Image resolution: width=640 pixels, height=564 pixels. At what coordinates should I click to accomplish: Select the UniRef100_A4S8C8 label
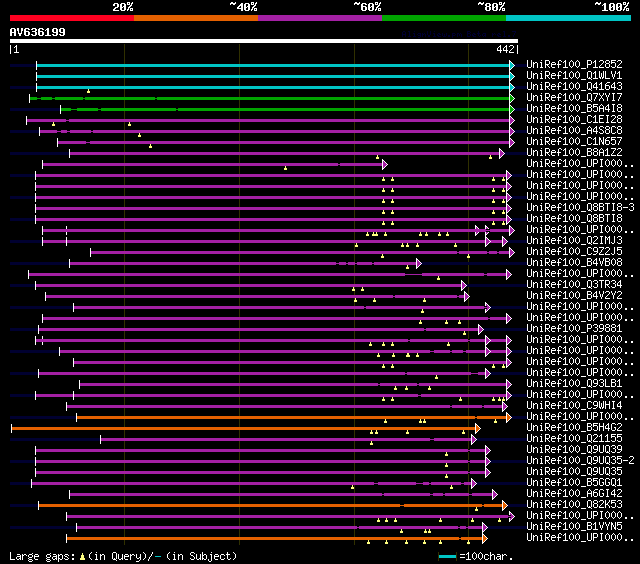(574, 131)
